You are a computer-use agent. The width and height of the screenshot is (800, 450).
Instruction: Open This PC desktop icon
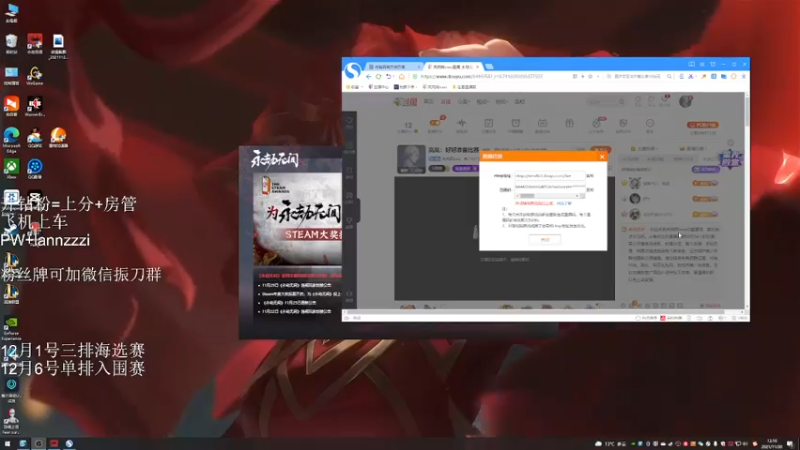point(11,12)
